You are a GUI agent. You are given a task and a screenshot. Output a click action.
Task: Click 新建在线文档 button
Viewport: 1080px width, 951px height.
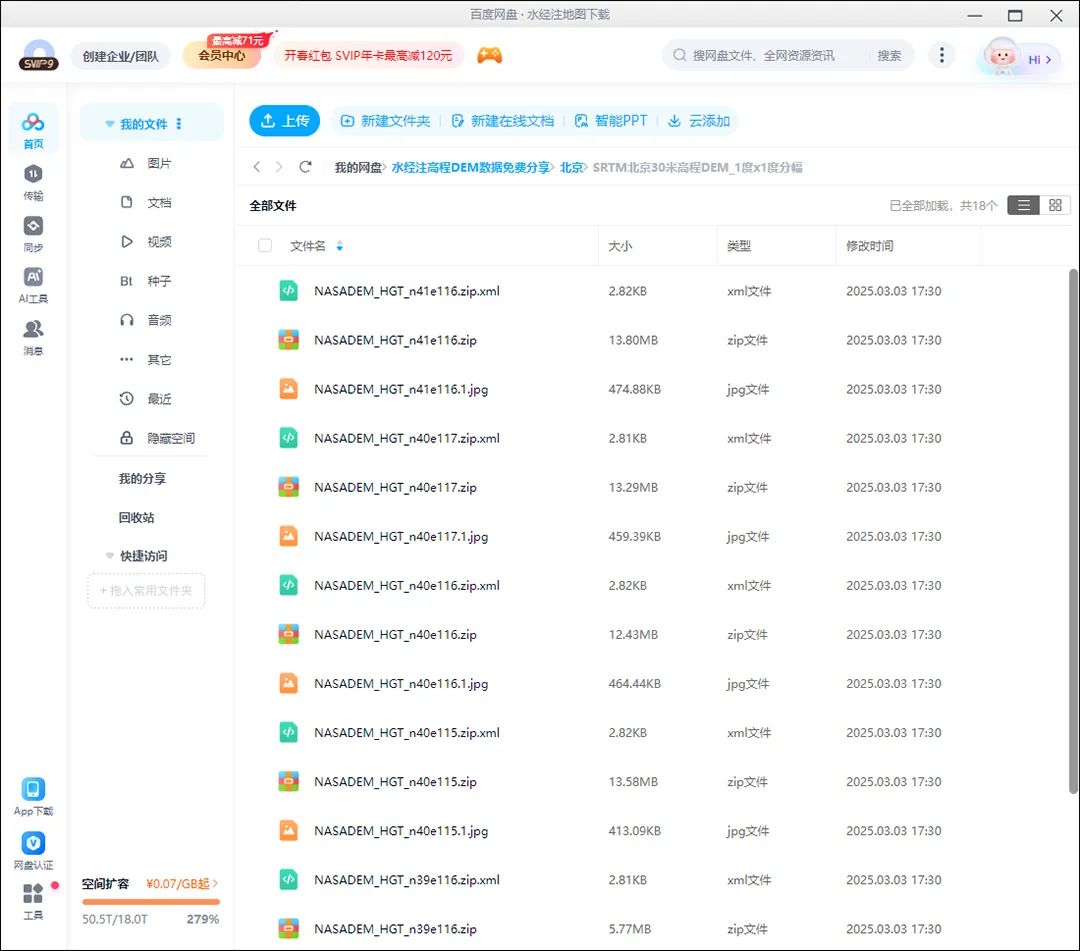pos(503,121)
